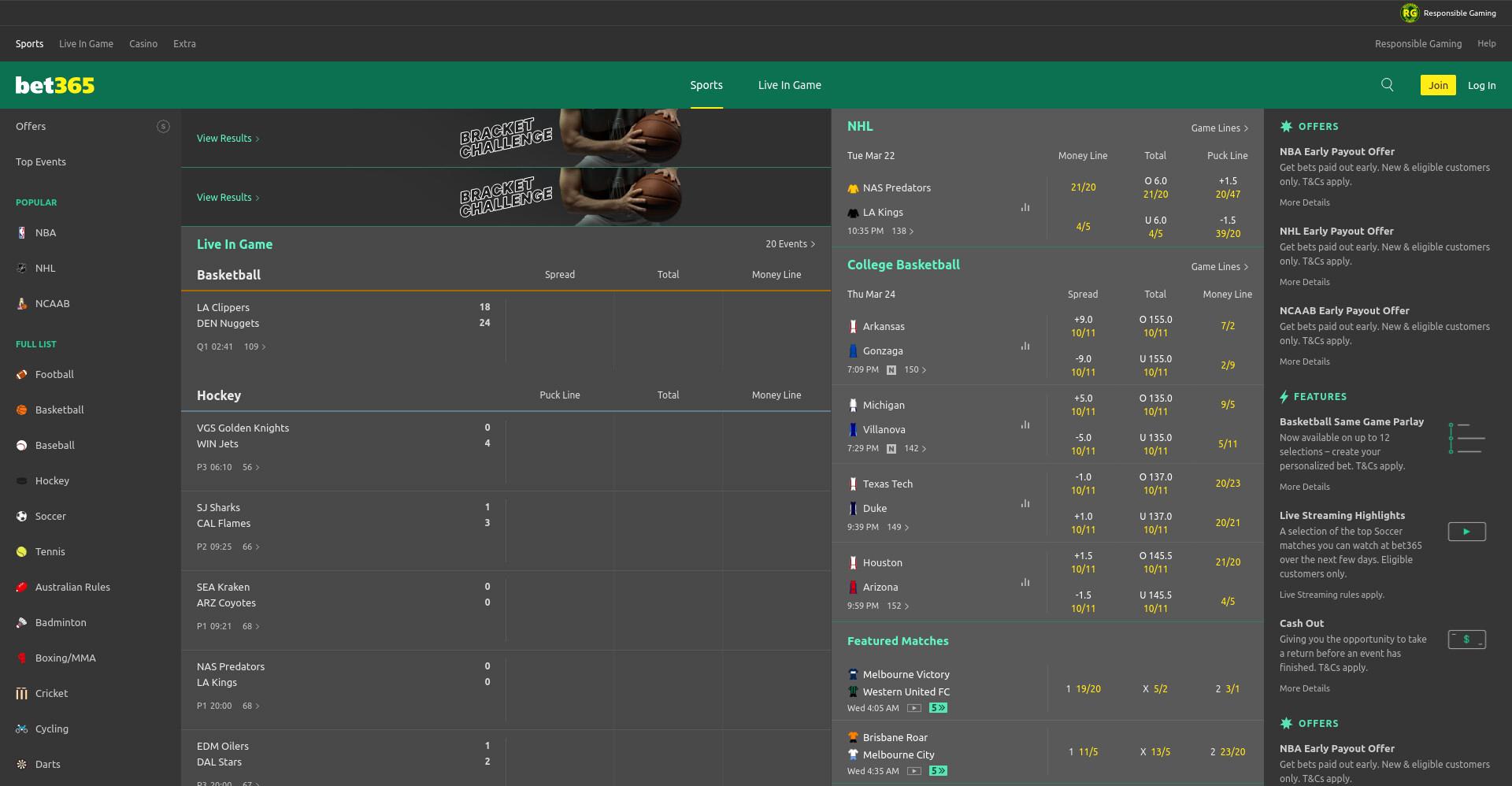
Task: Open Extra in top menu
Action: [x=184, y=44]
